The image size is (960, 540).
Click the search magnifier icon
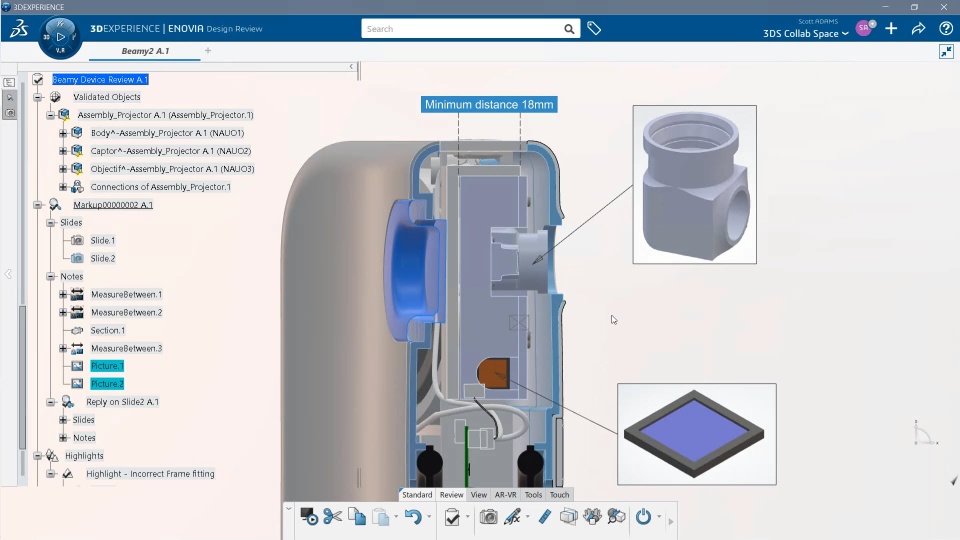(569, 29)
